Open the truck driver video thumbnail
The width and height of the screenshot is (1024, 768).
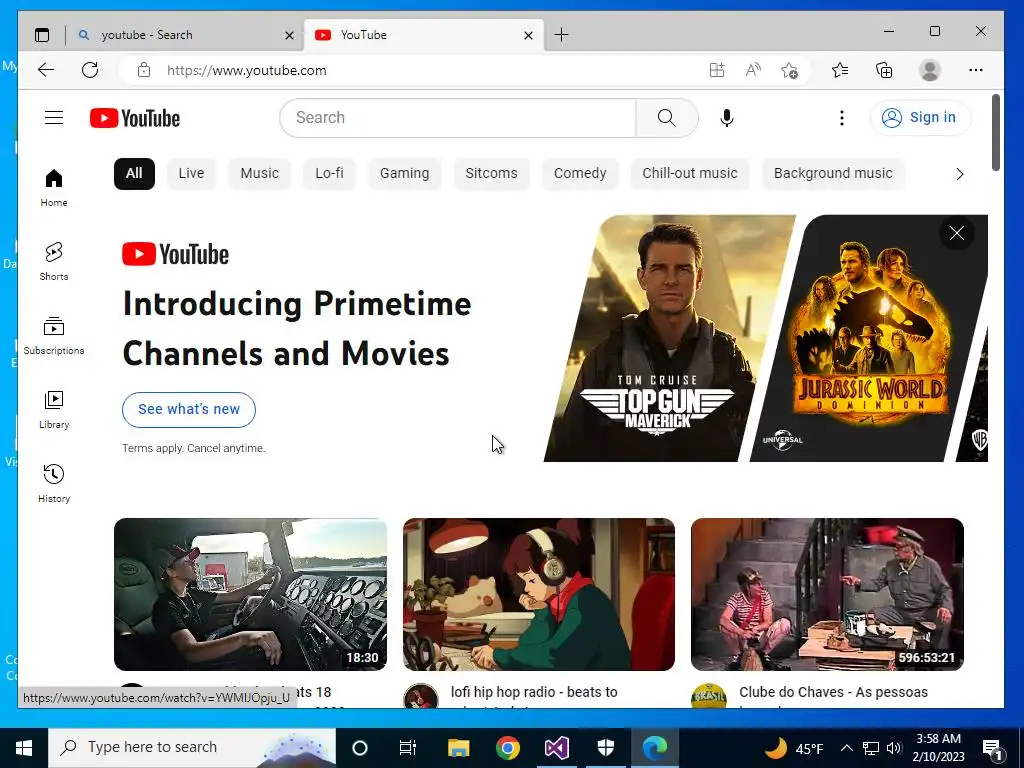click(x=250, y=594)
